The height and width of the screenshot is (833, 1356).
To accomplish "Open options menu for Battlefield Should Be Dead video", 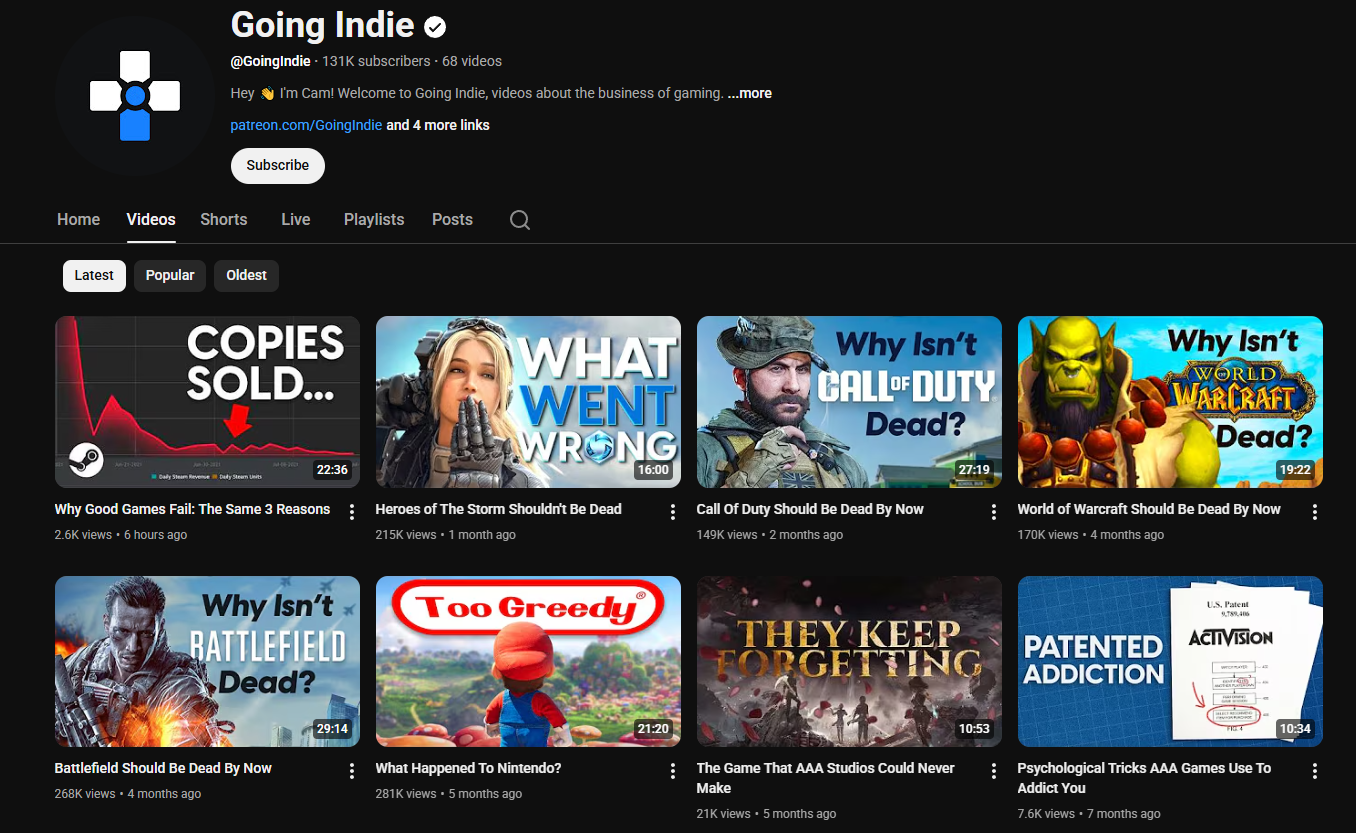I will (x=352, y=771).
